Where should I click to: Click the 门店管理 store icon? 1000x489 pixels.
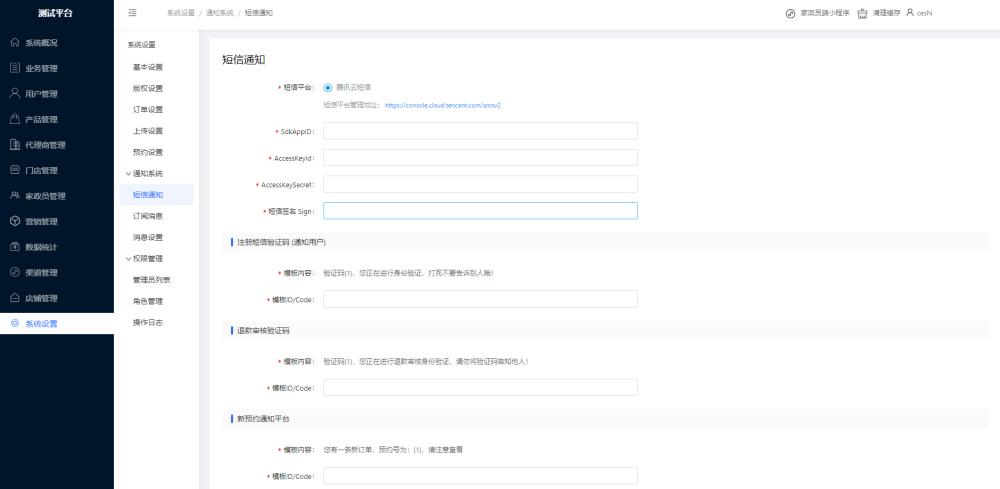pos(15,170)
